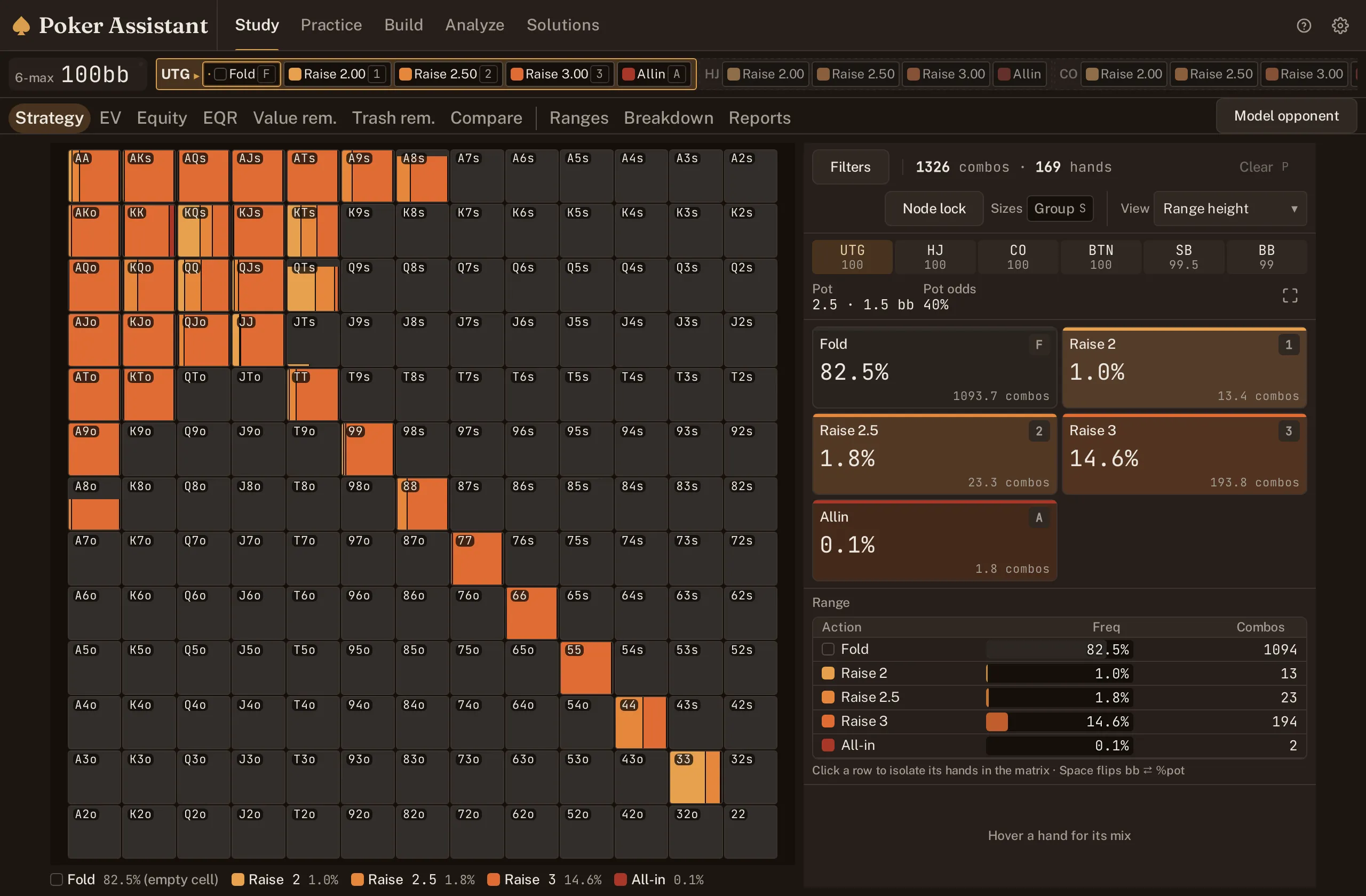This screenshot has height=896, width=1366.
Task: Click the A8o hand cell
Action: point(94,503)
